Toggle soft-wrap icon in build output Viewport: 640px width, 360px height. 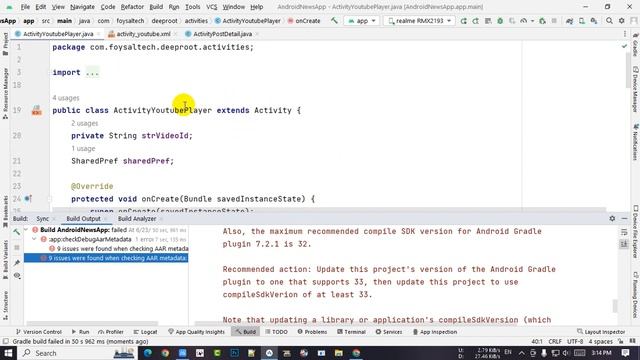pyautogui.click(x=624, y=232)
